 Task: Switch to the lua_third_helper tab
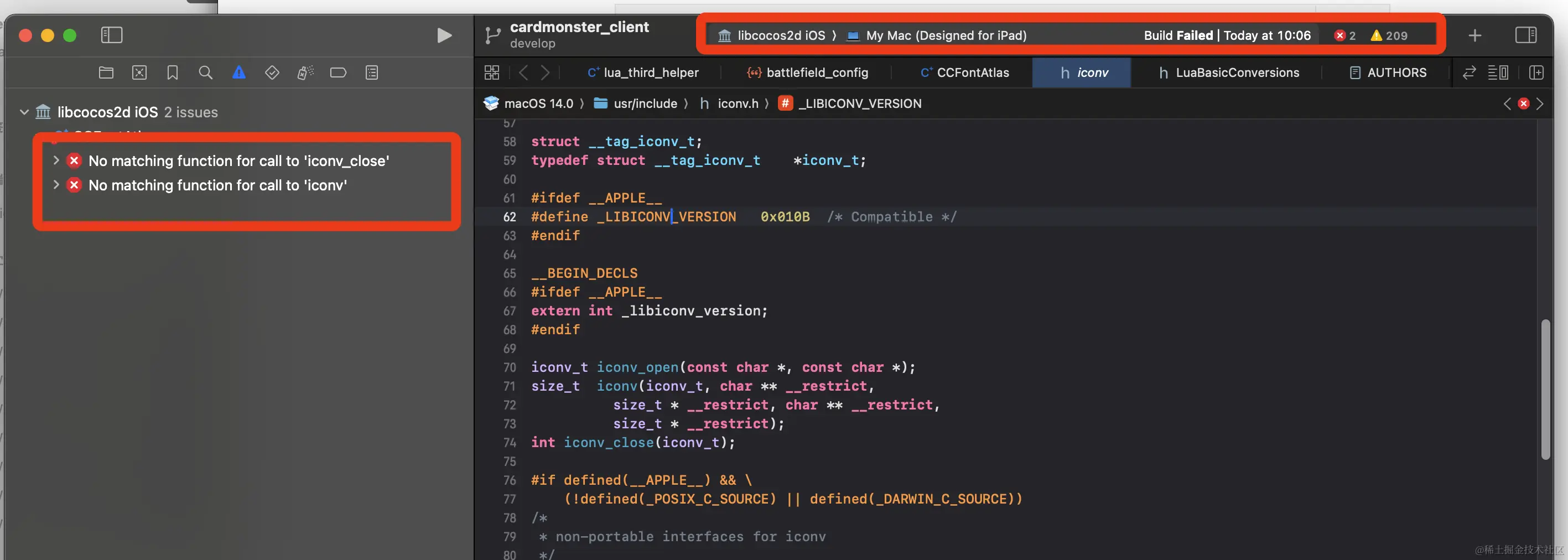(x=643, y=72)
